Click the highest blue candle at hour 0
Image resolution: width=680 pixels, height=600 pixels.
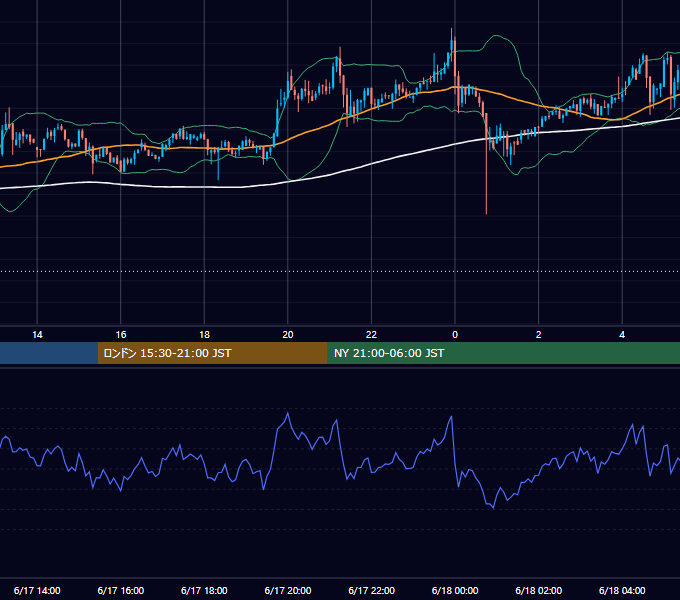451,46
